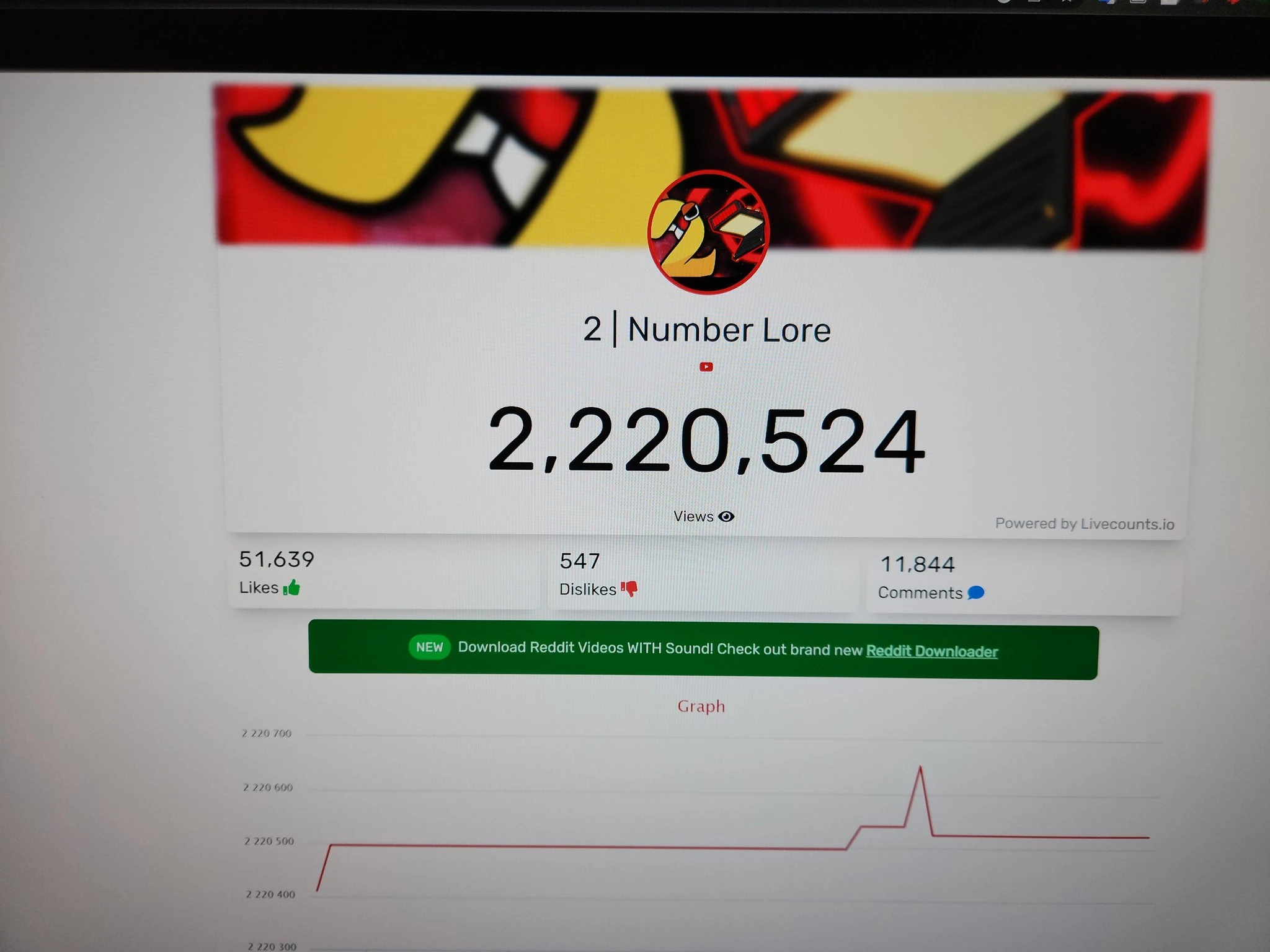1270x952 pixels.
Task: Click the green thumbs-up Likes icon
Action: [291, 587]
